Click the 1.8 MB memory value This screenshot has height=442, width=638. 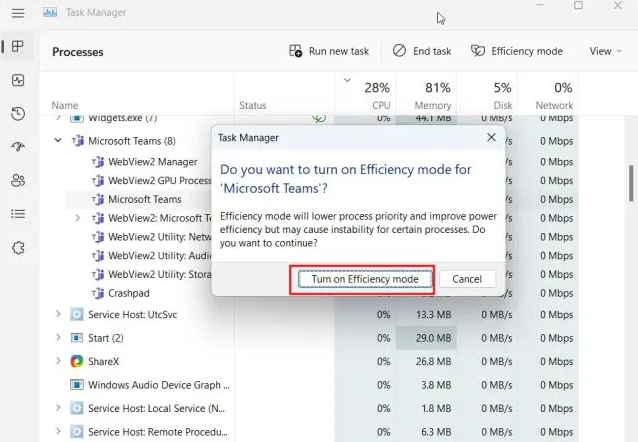[436, 408]
